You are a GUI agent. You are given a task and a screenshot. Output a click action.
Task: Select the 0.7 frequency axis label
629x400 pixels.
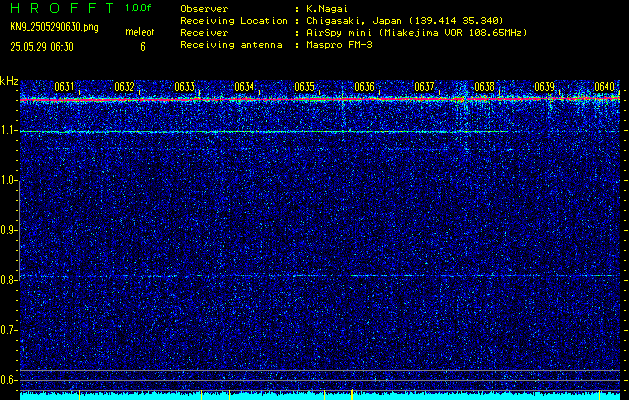tap(7, 330)
